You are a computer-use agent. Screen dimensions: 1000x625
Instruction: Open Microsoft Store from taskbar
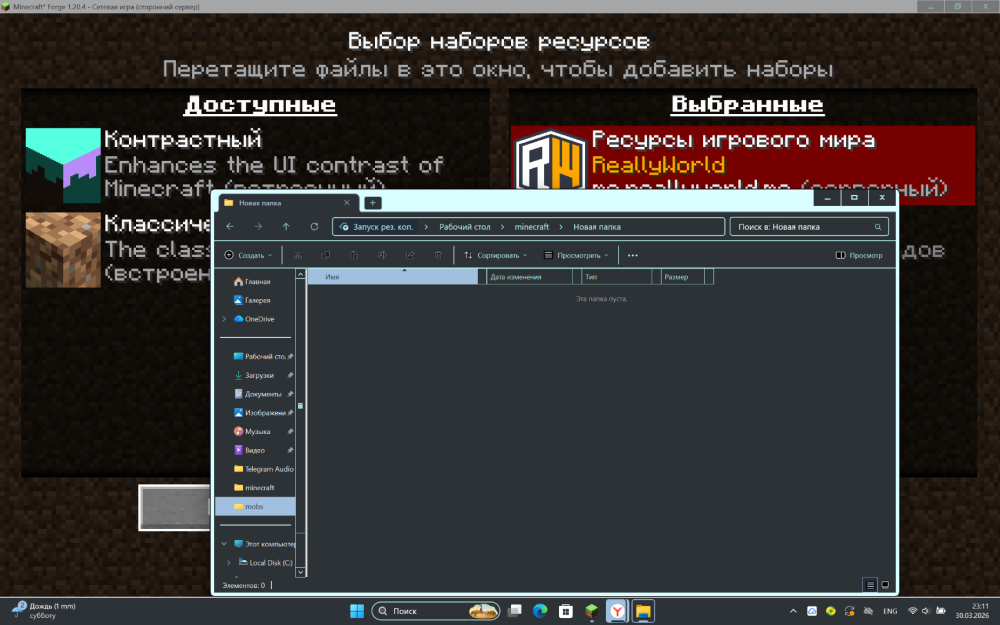tap(566, 611)
